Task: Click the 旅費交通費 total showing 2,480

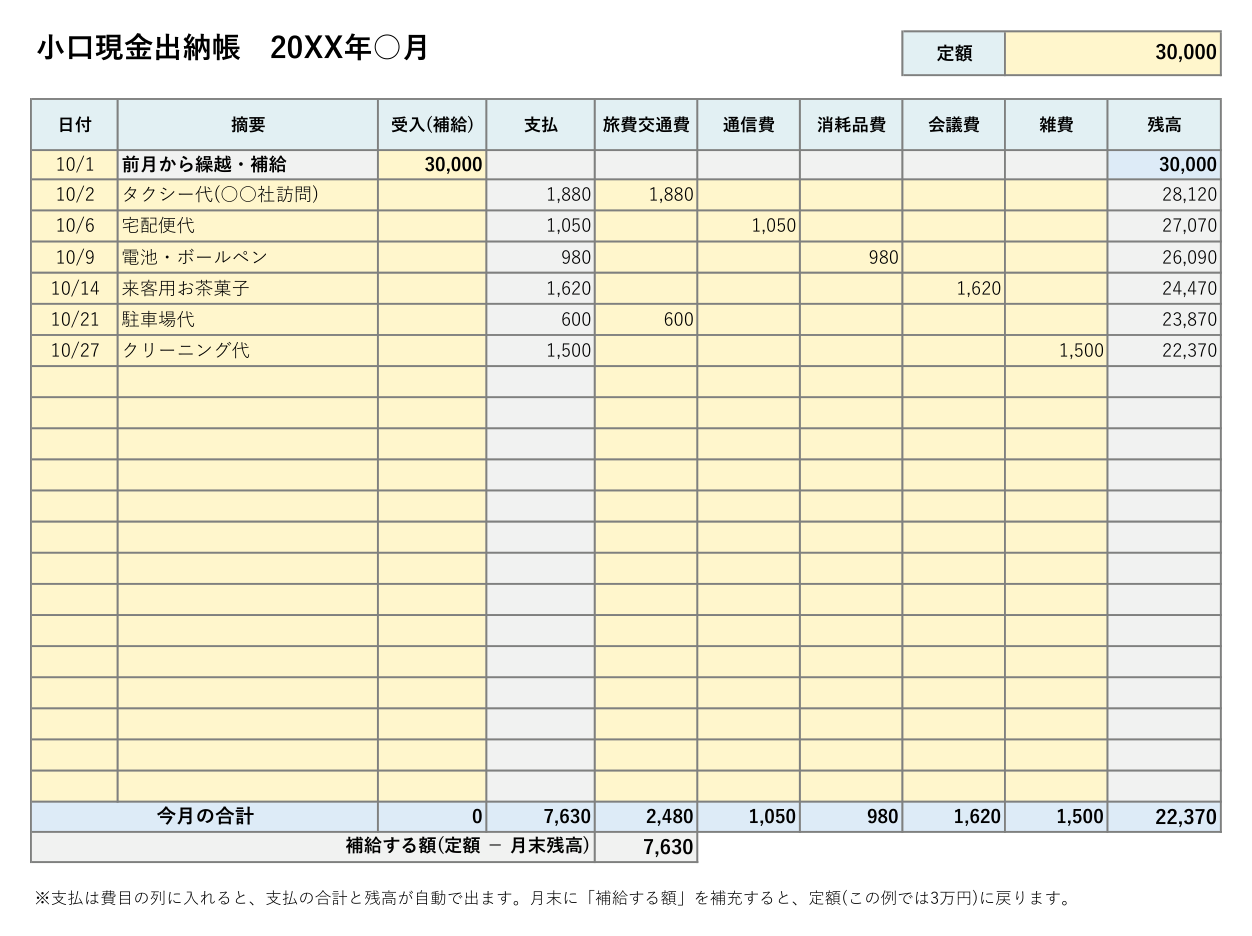Action: tap(646, 816)
